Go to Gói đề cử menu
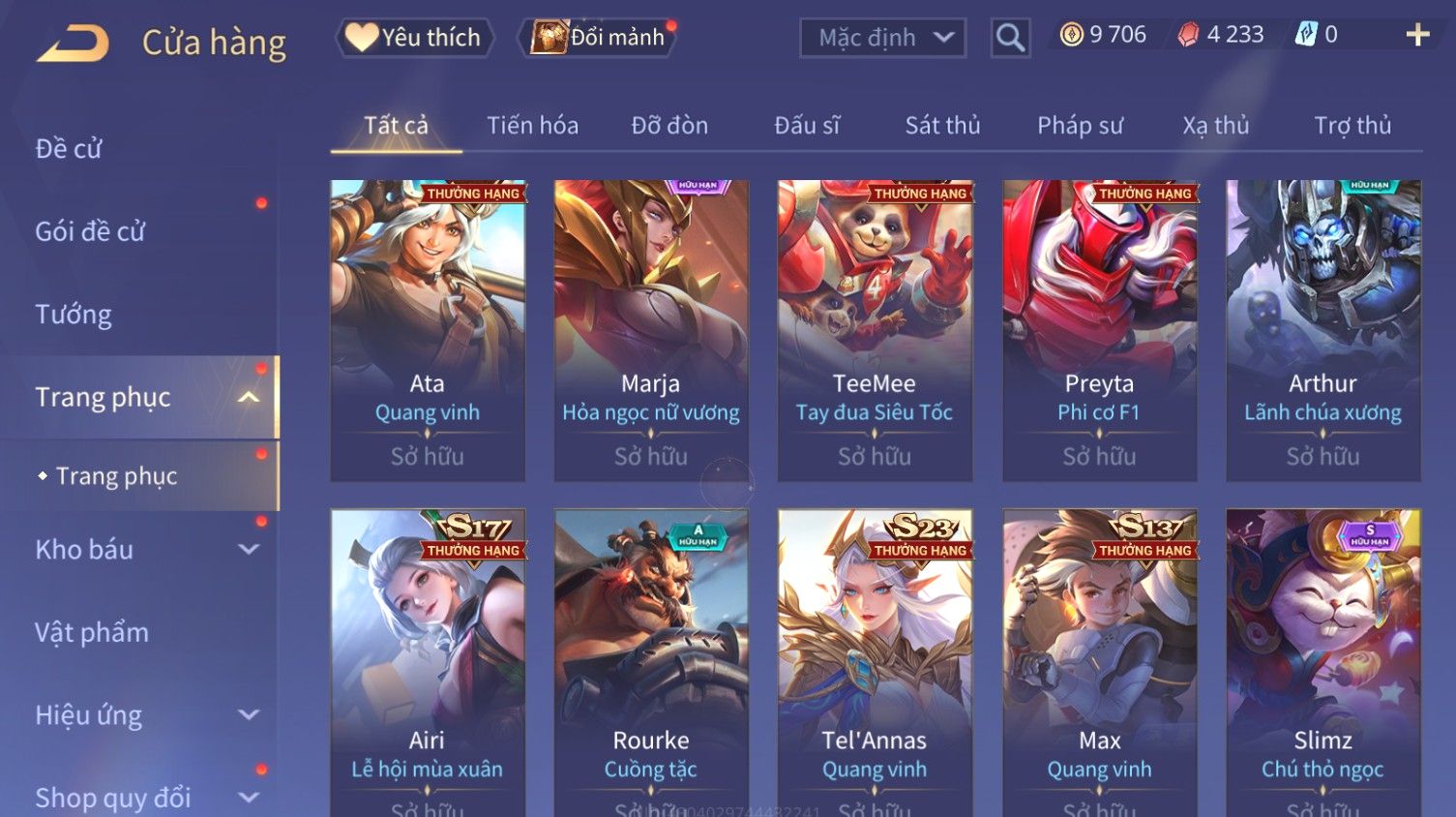This screenshot has height=817, width=1456. tap(90, 232)
